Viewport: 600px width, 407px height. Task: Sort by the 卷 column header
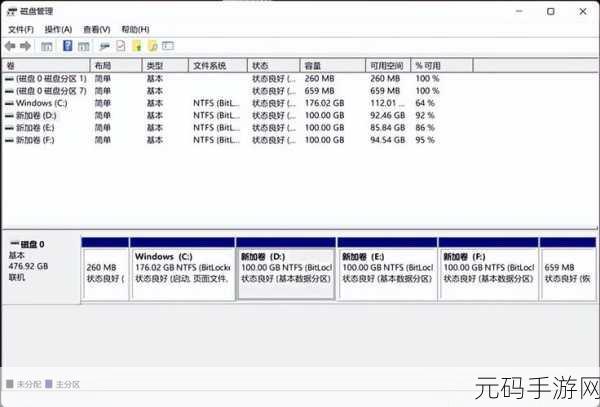coord(46,66)
